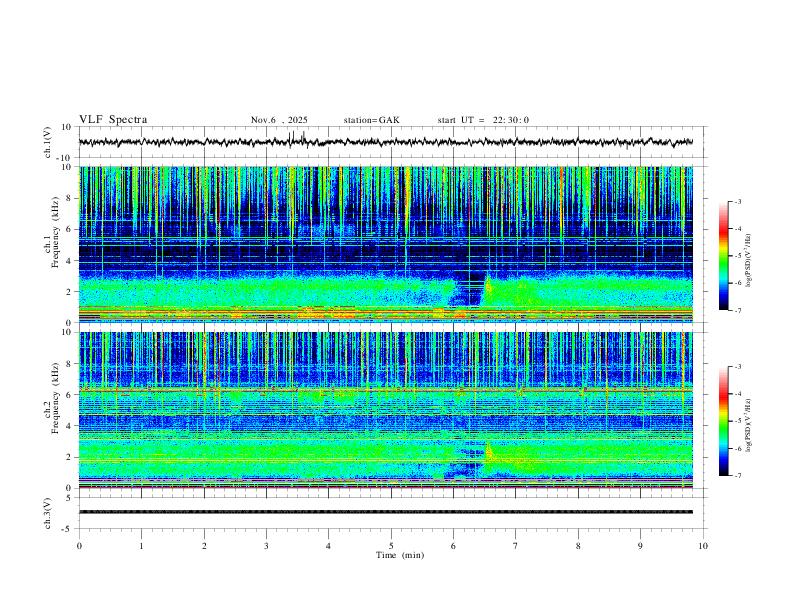Click the "start UT = 22:30:0" header label
This screenshot has width=792, height=612.
click(x=483, y=120)
